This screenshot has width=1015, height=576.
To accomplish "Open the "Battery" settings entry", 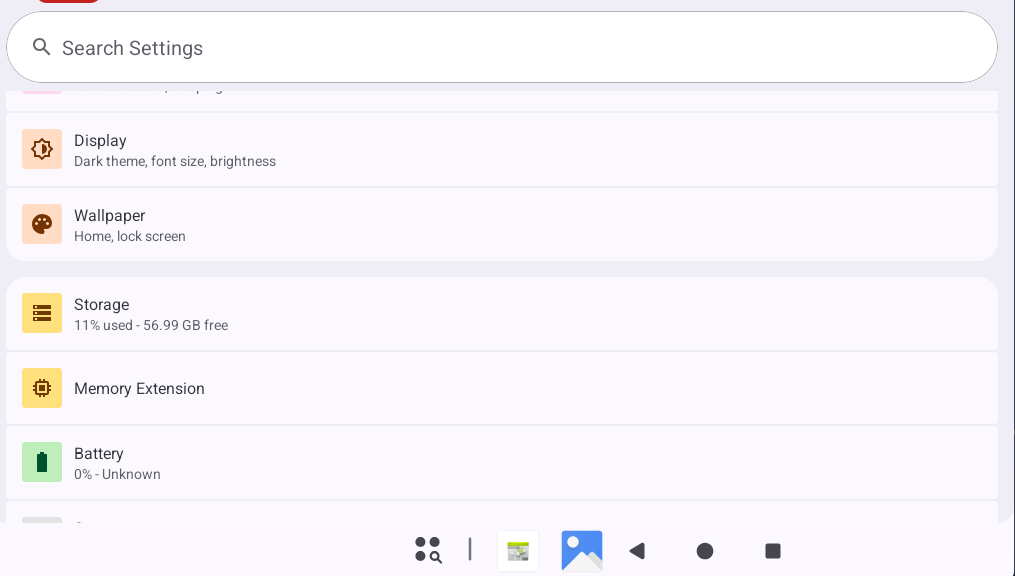I will pos(502,463).
